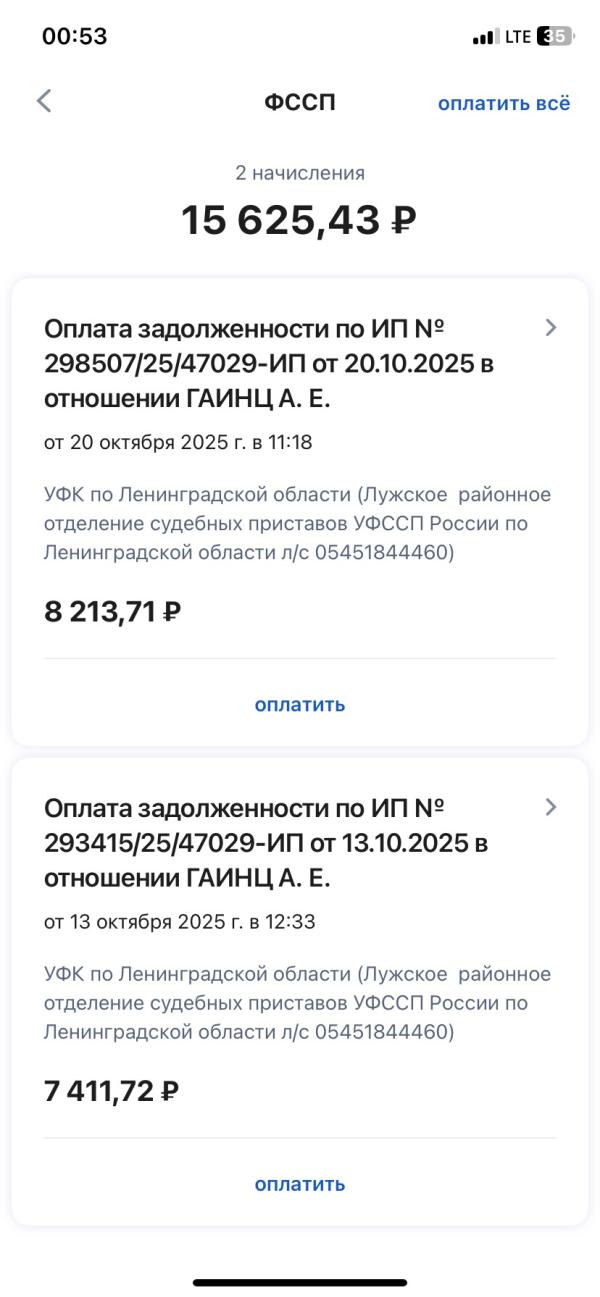
Task: Expand details chevron for IP 293415/25/47029-ИП
Action: 551,807
